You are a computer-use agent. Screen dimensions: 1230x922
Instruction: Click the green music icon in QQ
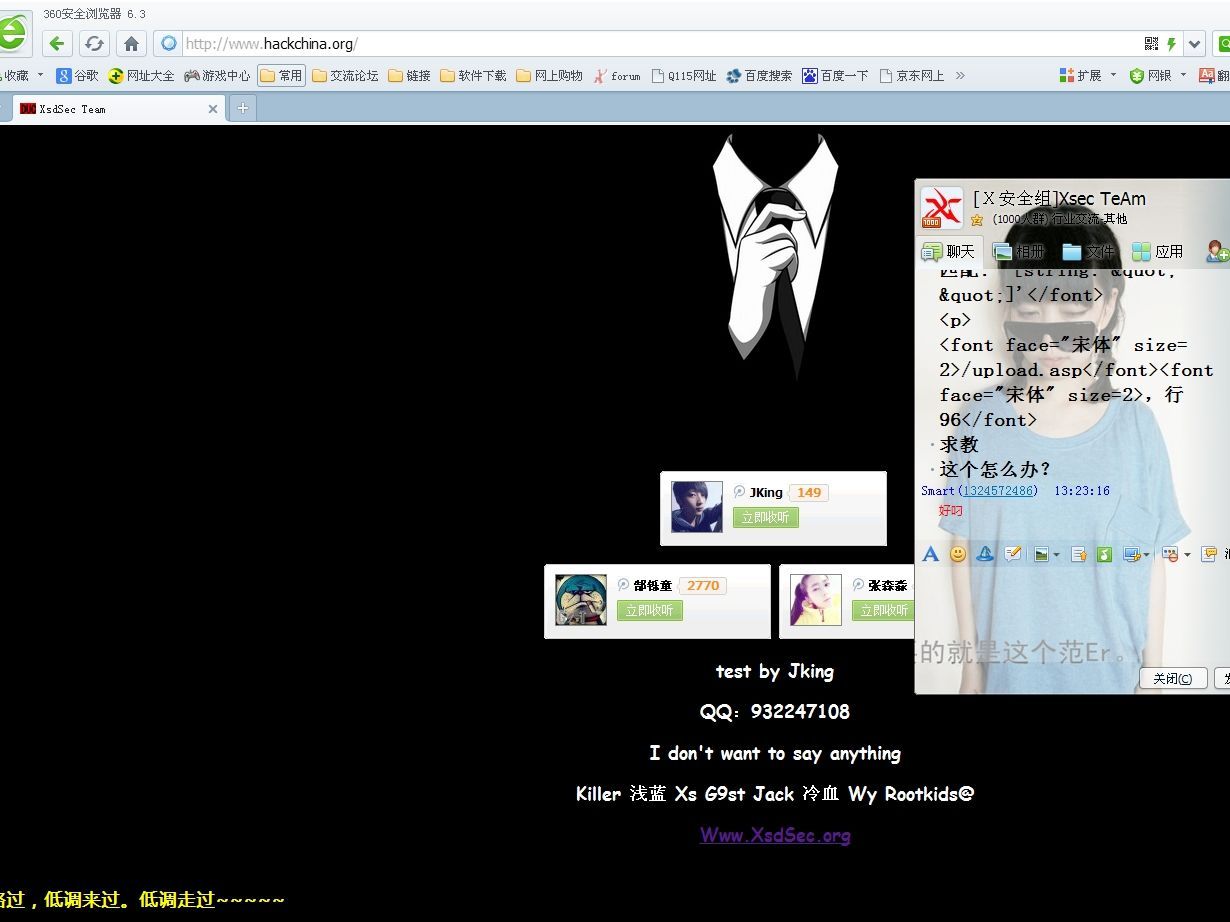(x=1104, y=554)
